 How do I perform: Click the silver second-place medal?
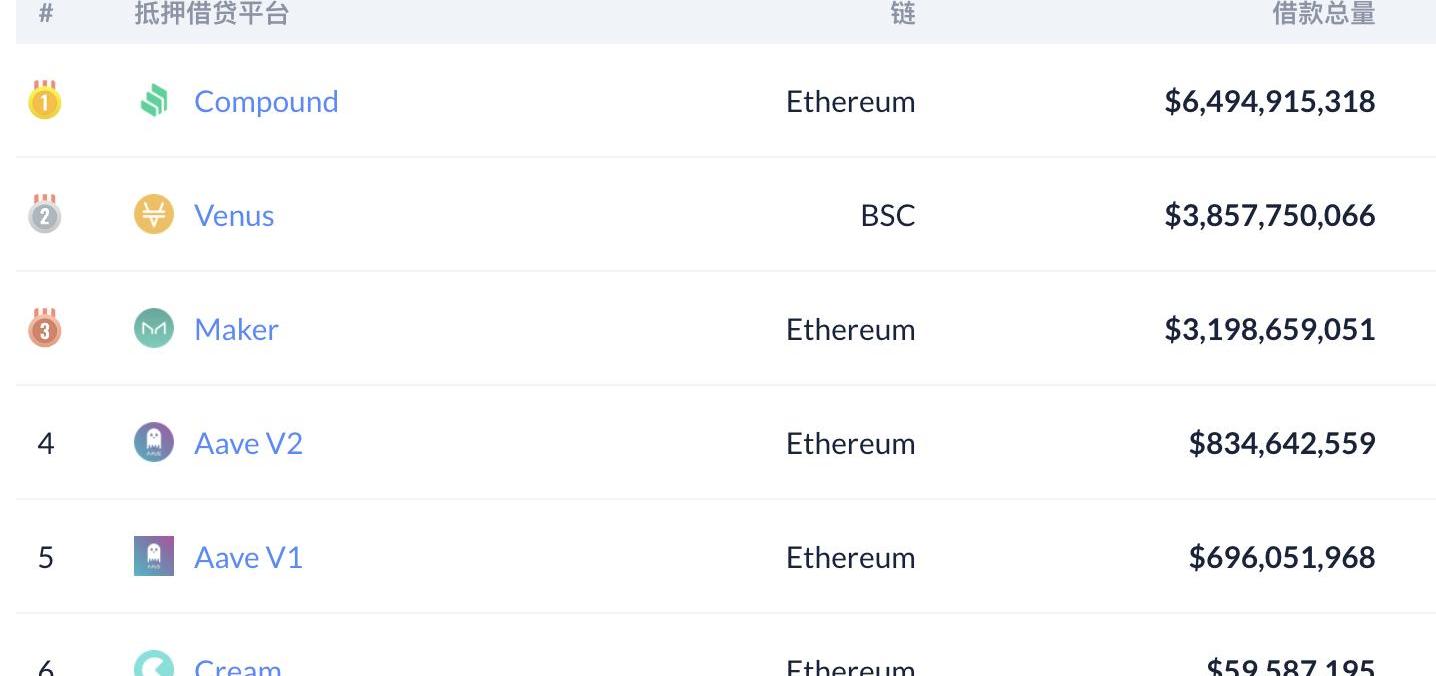[x=45, y=214]
